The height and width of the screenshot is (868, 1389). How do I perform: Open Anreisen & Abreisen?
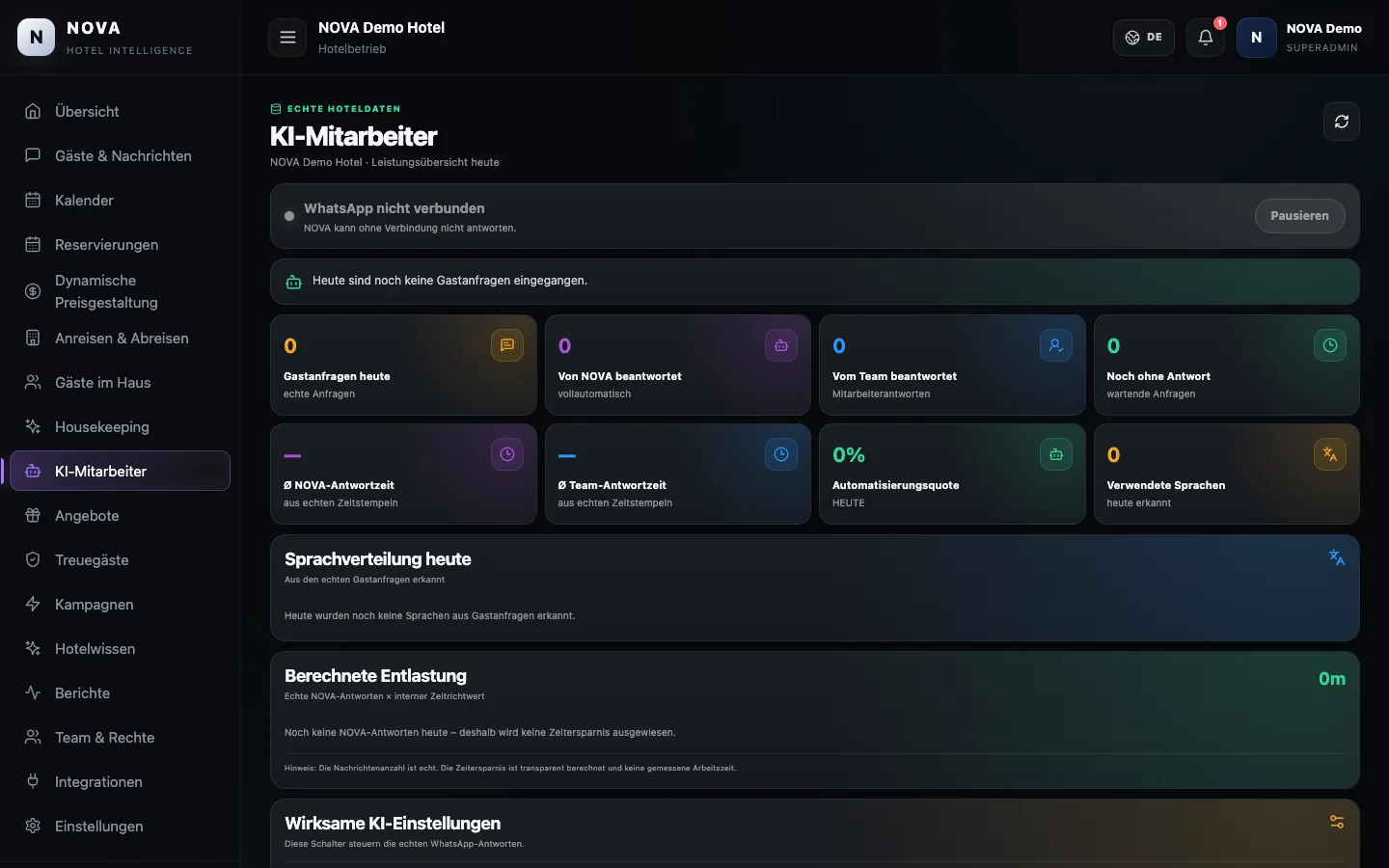coord(120,339)
